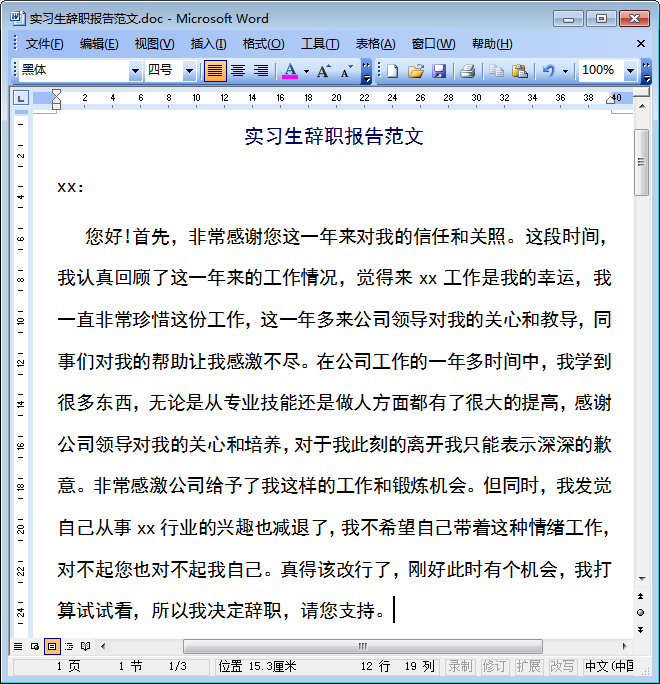Image resolution: width=660 pixels, height=684 pixels.
Task: Toggle 修订 track changes in status bar
Action: (494, 666)
